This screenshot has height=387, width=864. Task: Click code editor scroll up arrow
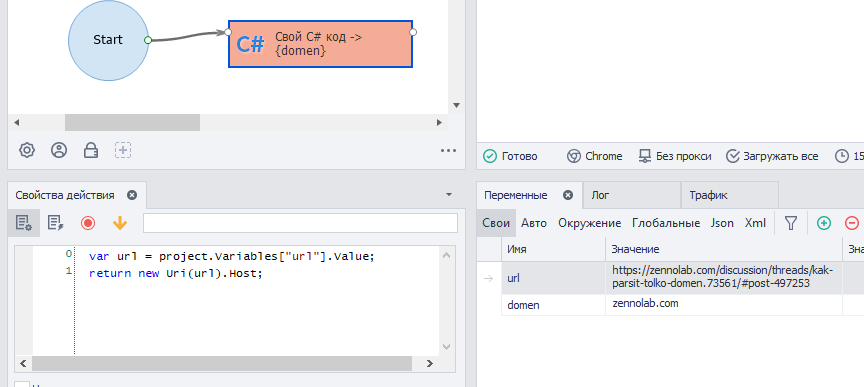446,255
